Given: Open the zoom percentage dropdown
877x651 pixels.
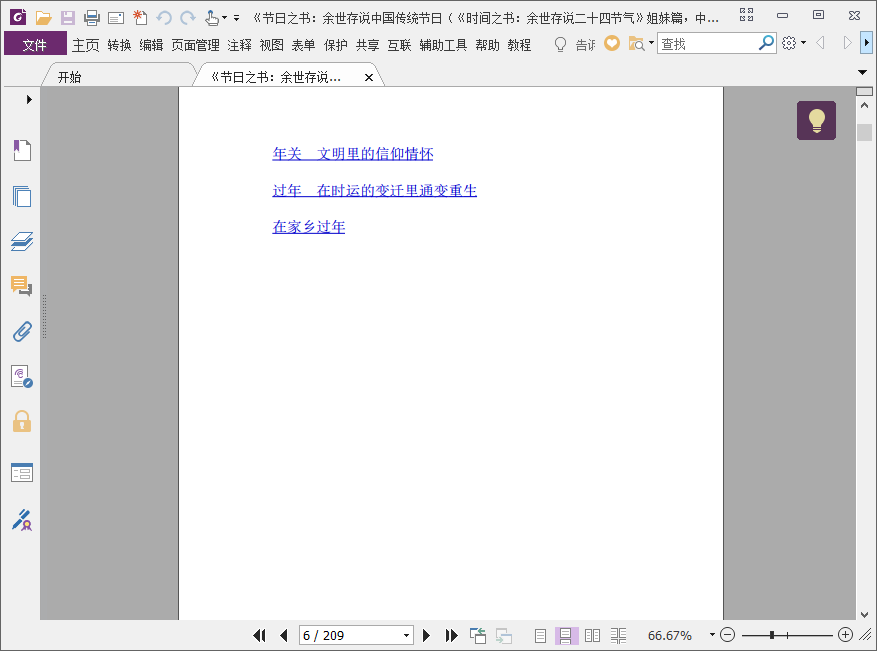Looking at the screenshot, I should pos(712,635).
